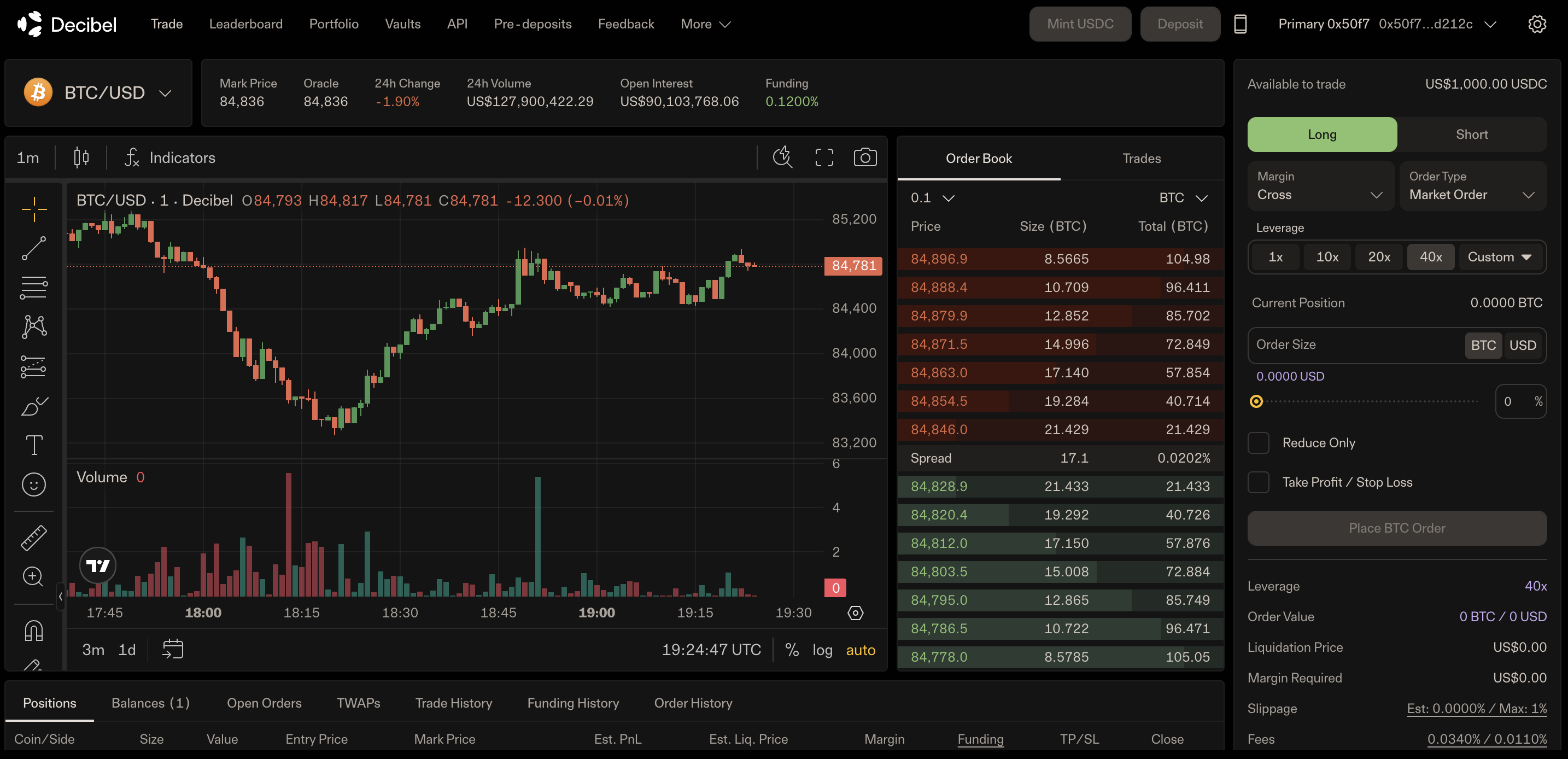Enable the Reduce Only checkbox
Viewport: 1568px width, 759px height.
[1258, 443]
